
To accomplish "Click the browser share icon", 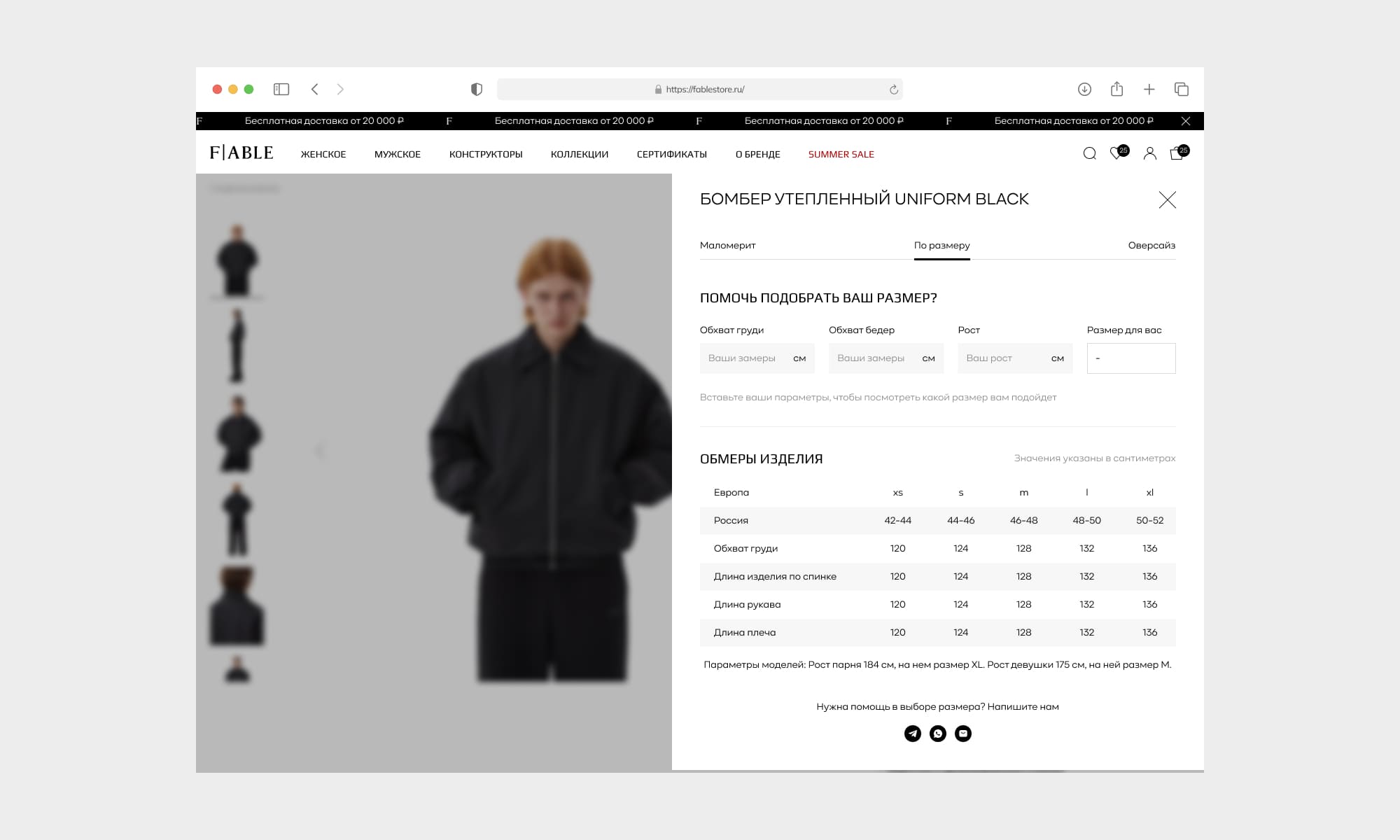I will 1116,89.
